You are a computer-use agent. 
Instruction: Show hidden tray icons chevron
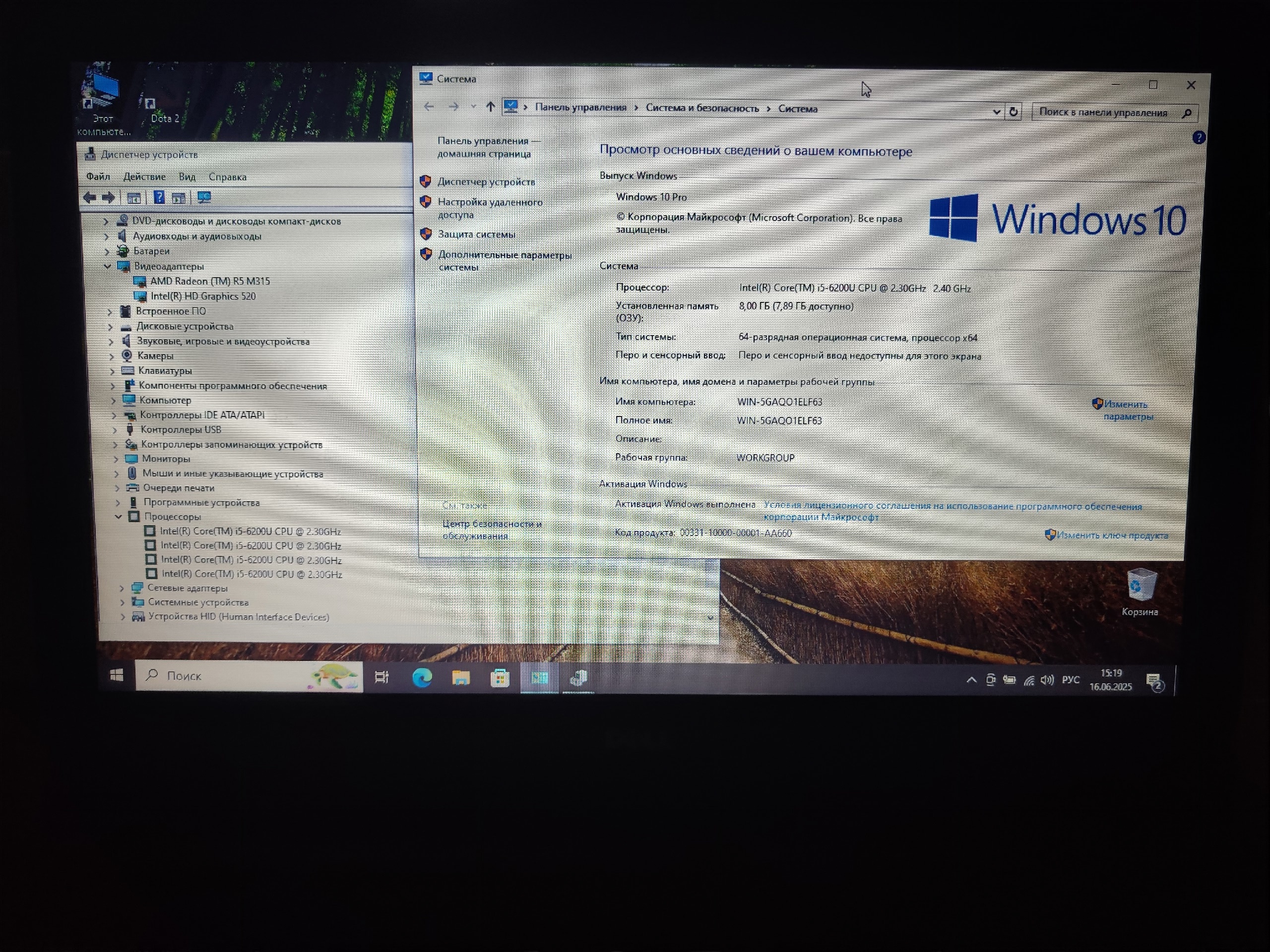[971, 680]
